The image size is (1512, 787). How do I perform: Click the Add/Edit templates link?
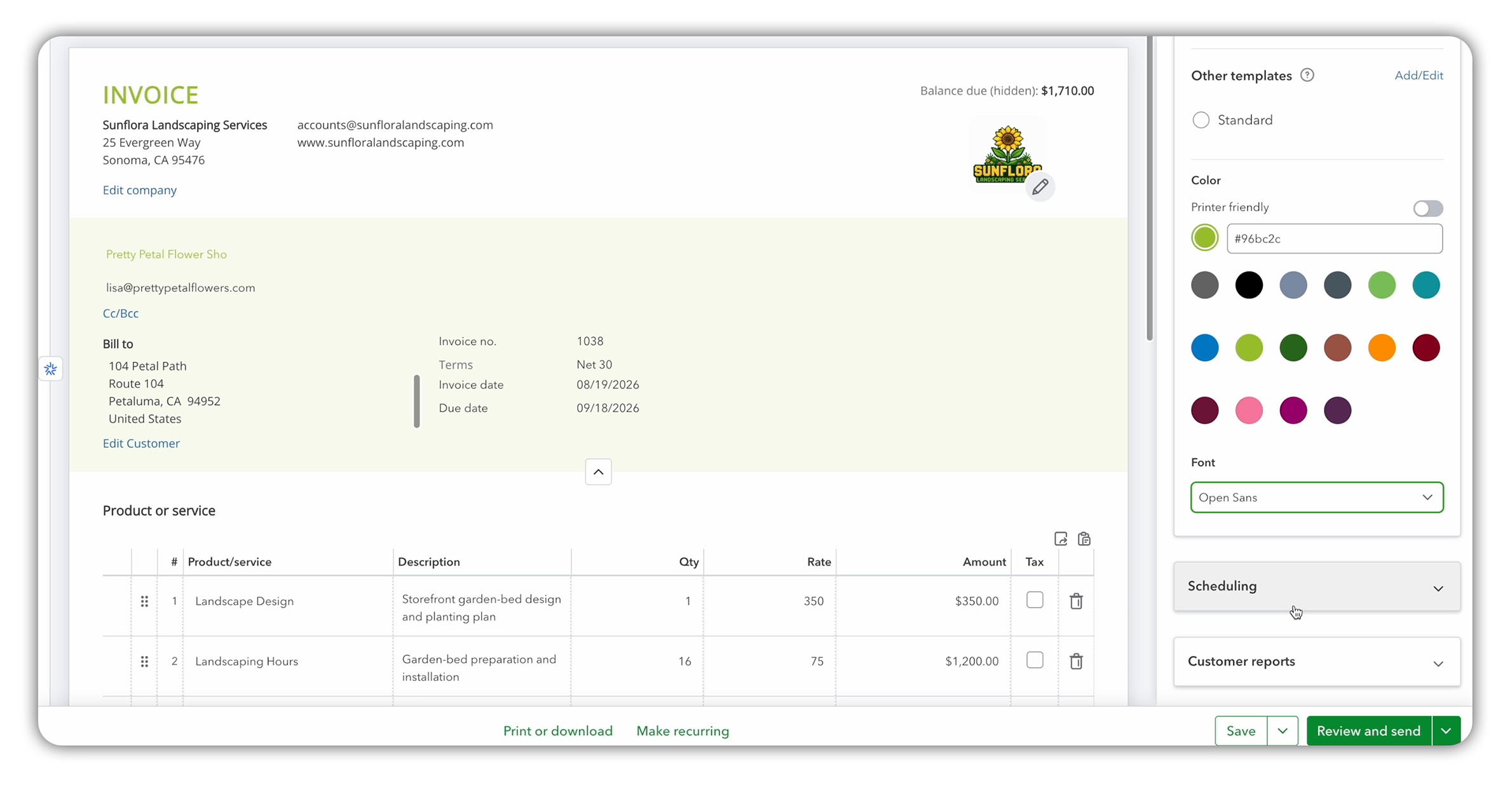pyautogui.click(x=1419, y=75)
